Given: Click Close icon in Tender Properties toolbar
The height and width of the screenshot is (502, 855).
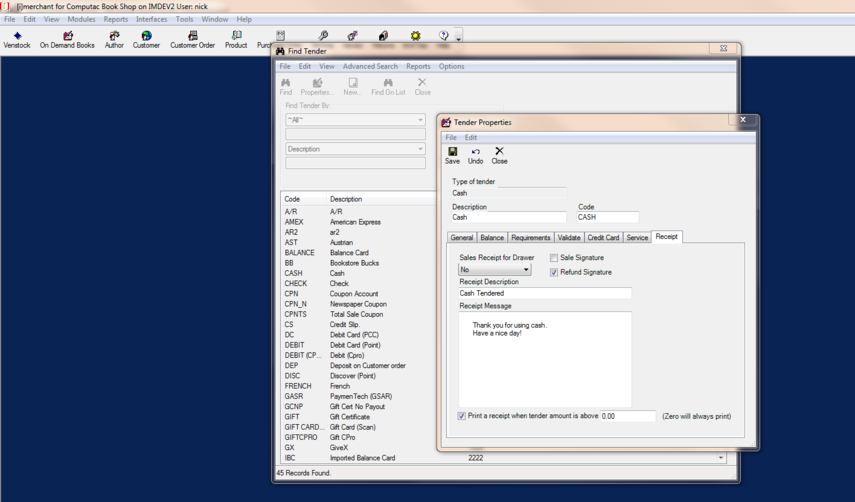Looking at the screenshot, I should [x=499, y=155].
